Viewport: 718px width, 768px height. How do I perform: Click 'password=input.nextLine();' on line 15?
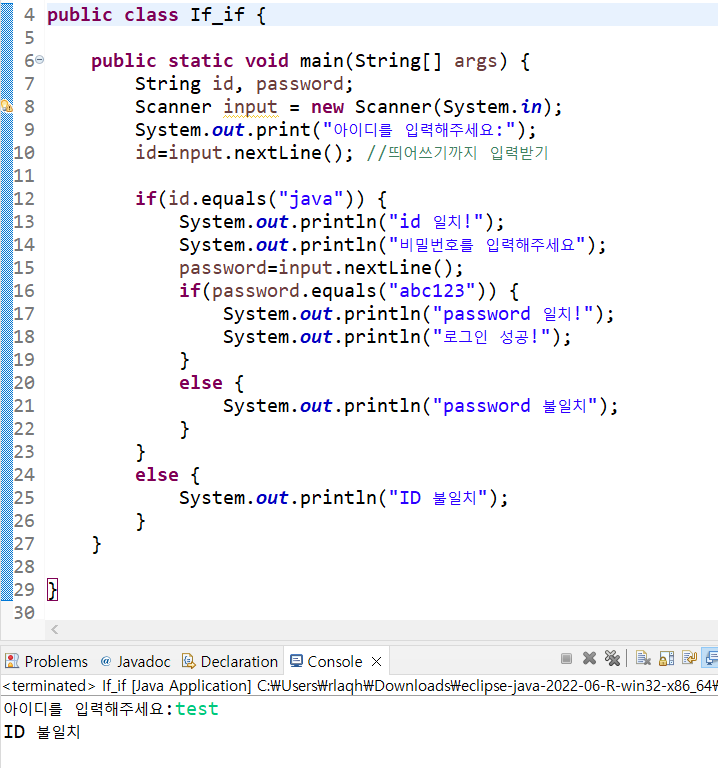[x=321, y=268]
